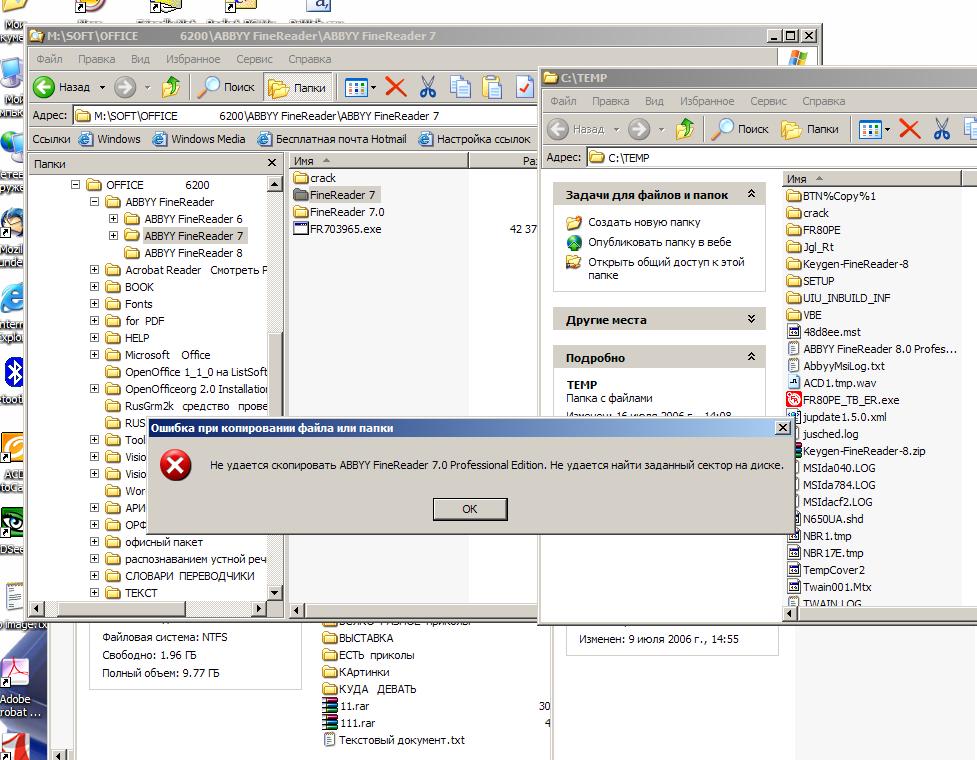Click 'Создать новую папку' task link
Screen dimensions: 977x760
pos(644,222)
